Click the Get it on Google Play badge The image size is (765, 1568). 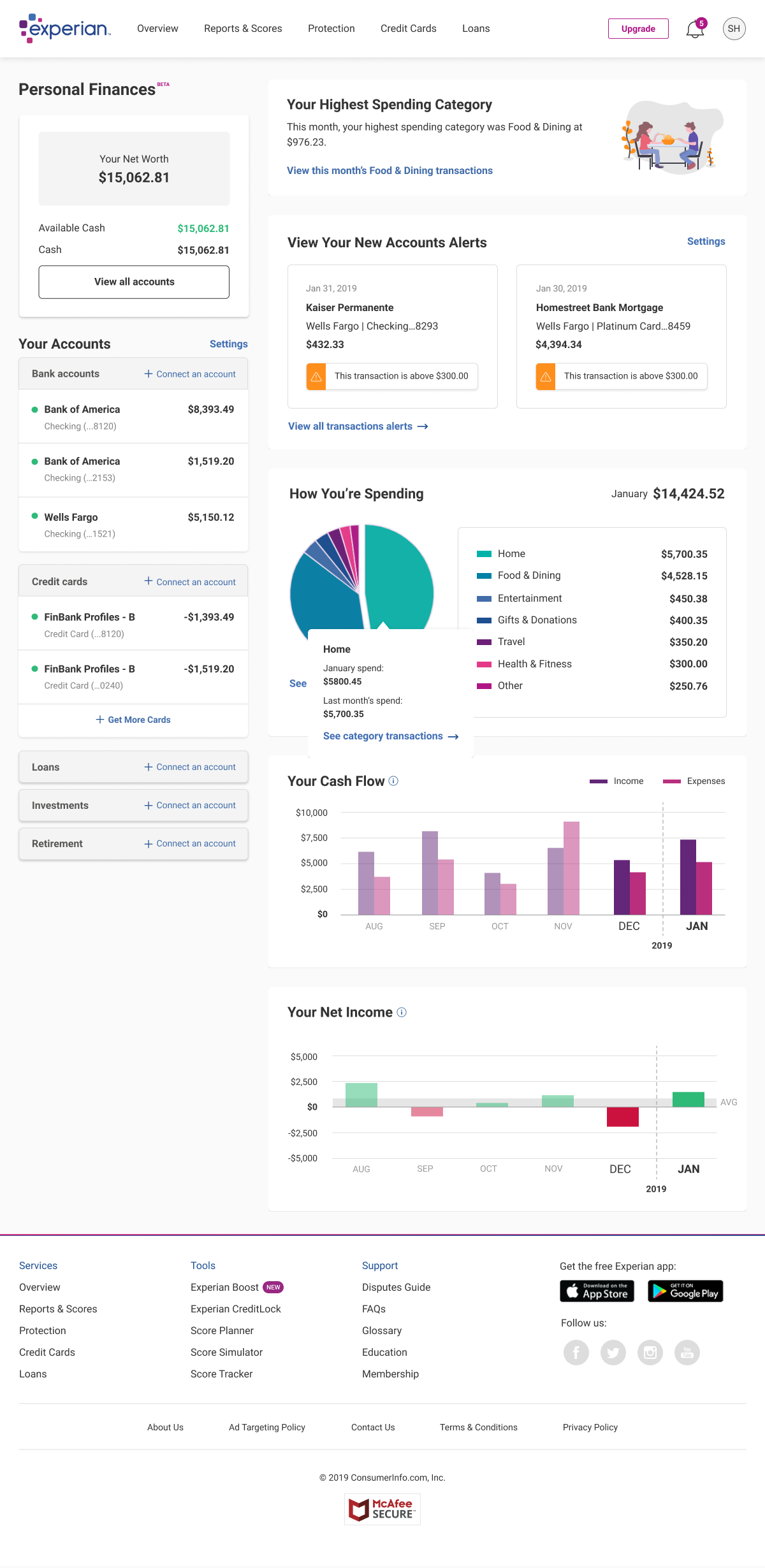685,1291
